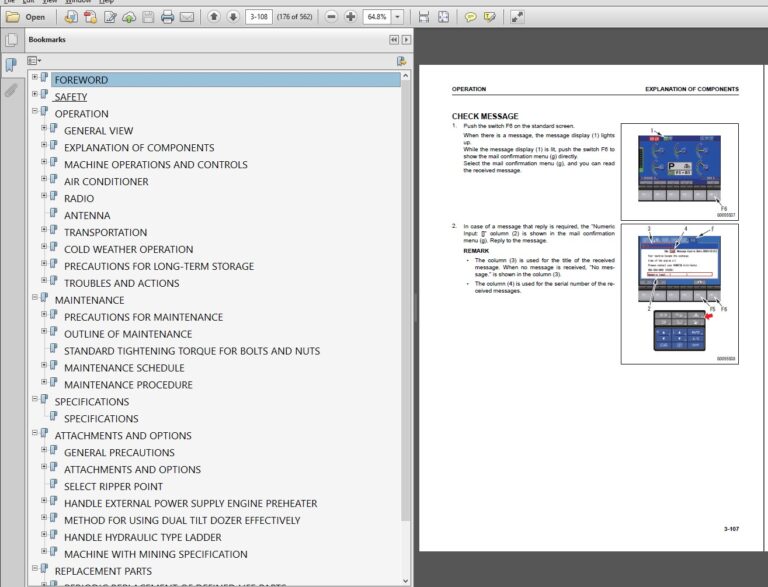The image size is (768, 587).
Task: Click the cloud upload icon
Action: 129,18
